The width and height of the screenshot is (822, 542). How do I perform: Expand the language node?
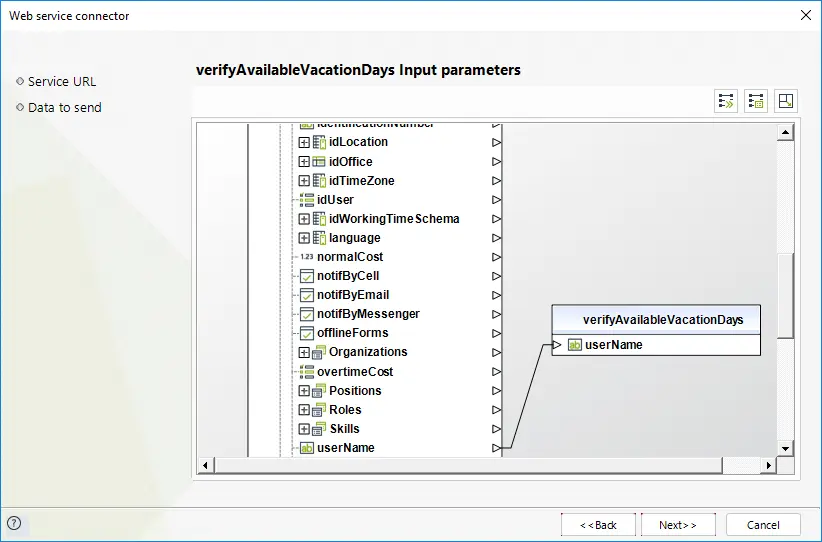304,238
